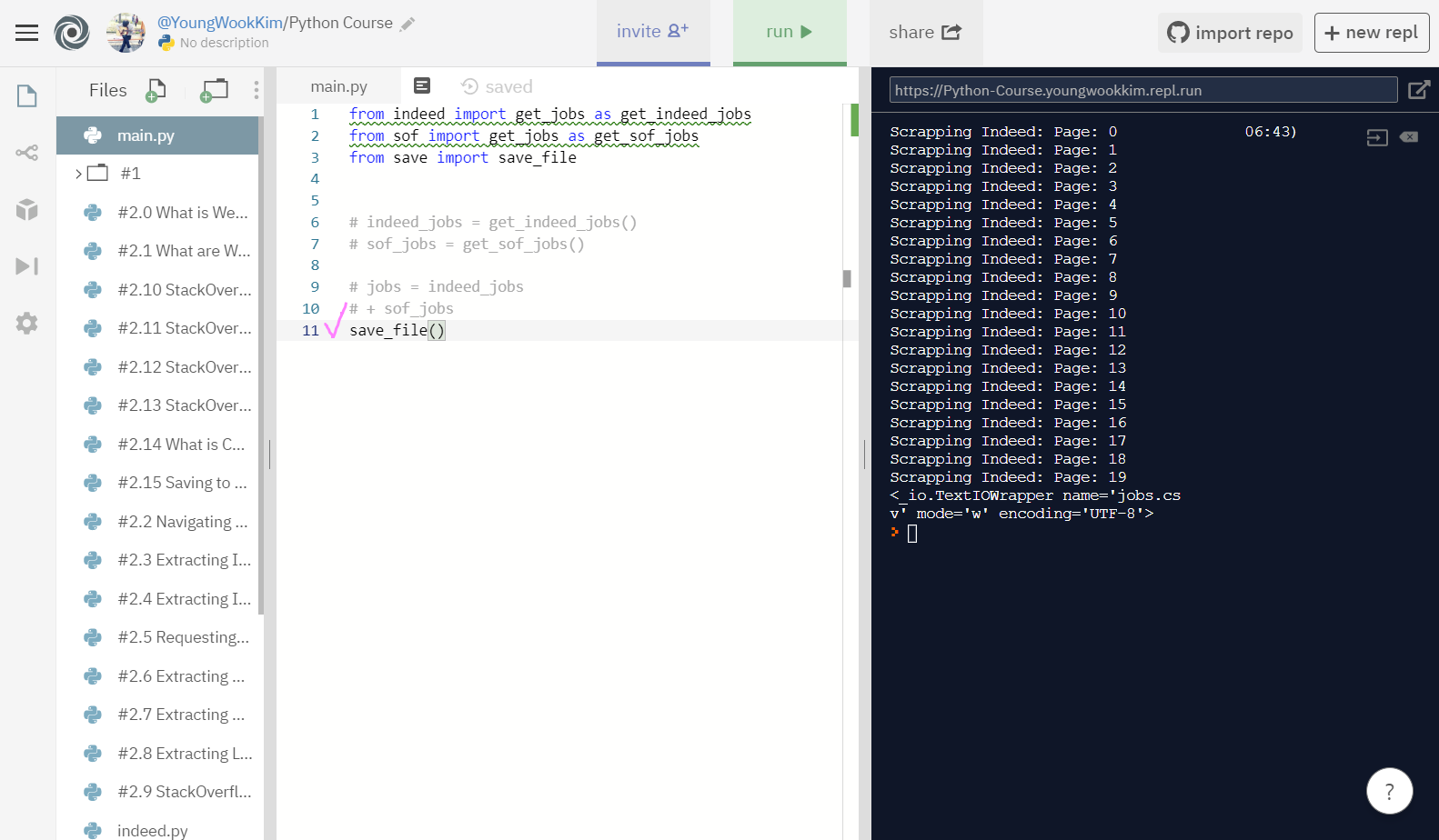Viewport: 1439px width, 840px height.
Task: Click the Repl.it spiral logo
Action: tap(72, 33)
